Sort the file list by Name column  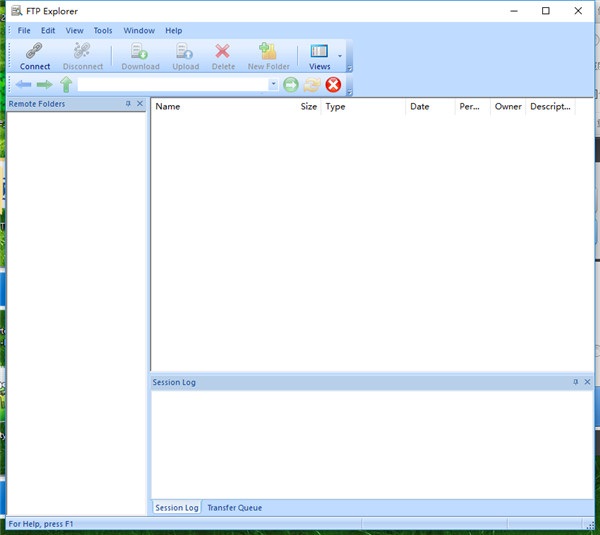pos(220,107)
